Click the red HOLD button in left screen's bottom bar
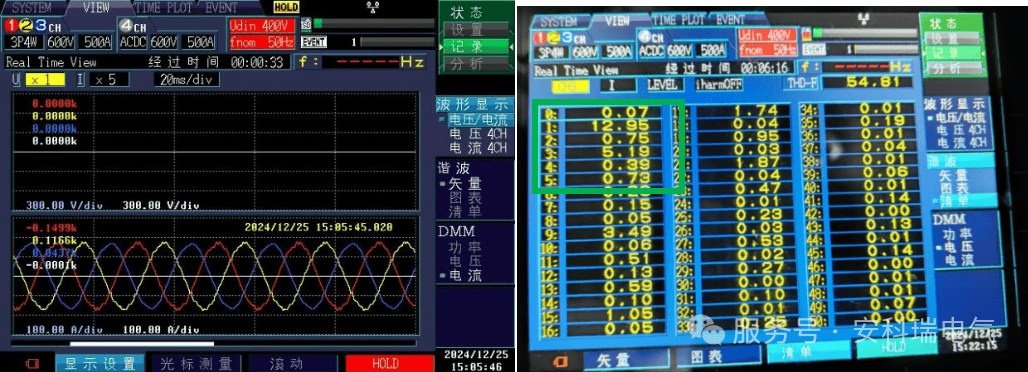The width and height of the screenshot is (1028, 372). tap(390, 363)
